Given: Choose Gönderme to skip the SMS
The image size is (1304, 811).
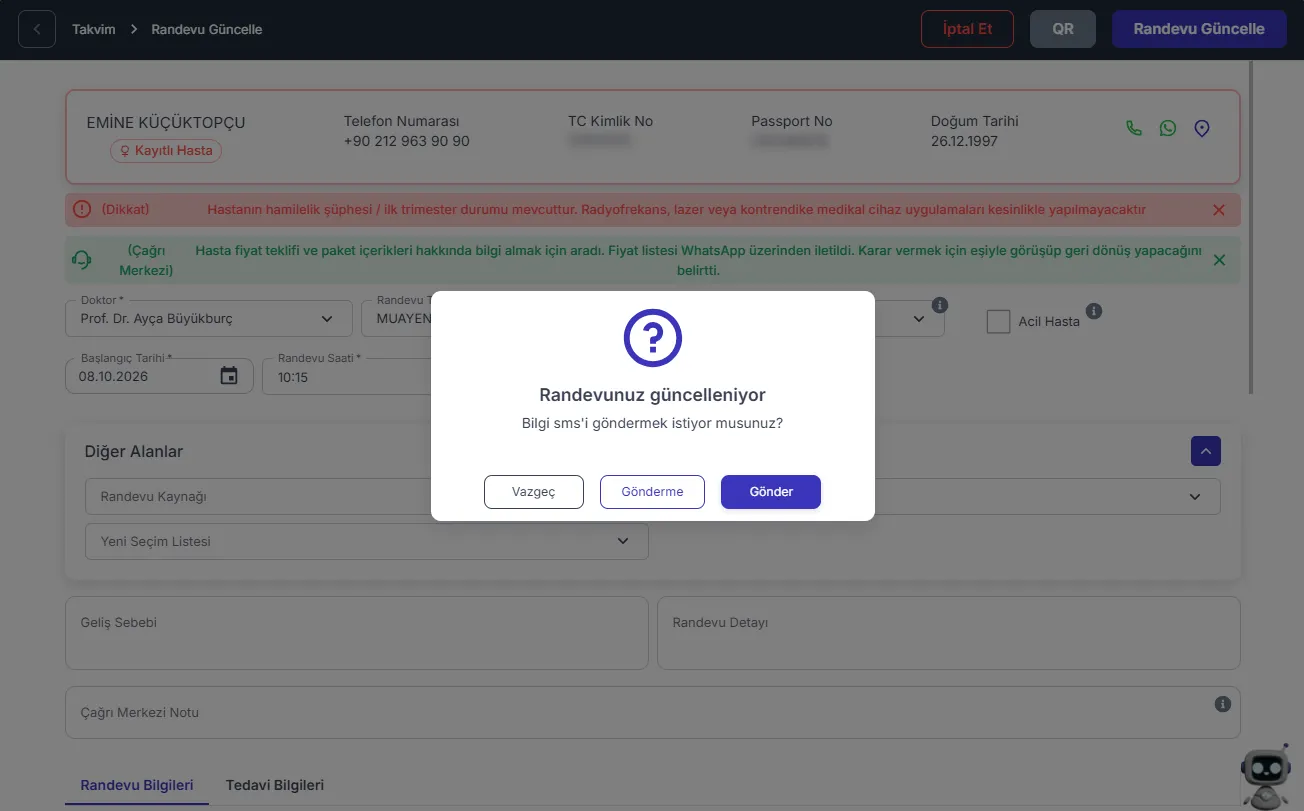Looking at the screenshot, I should point(652,492).
